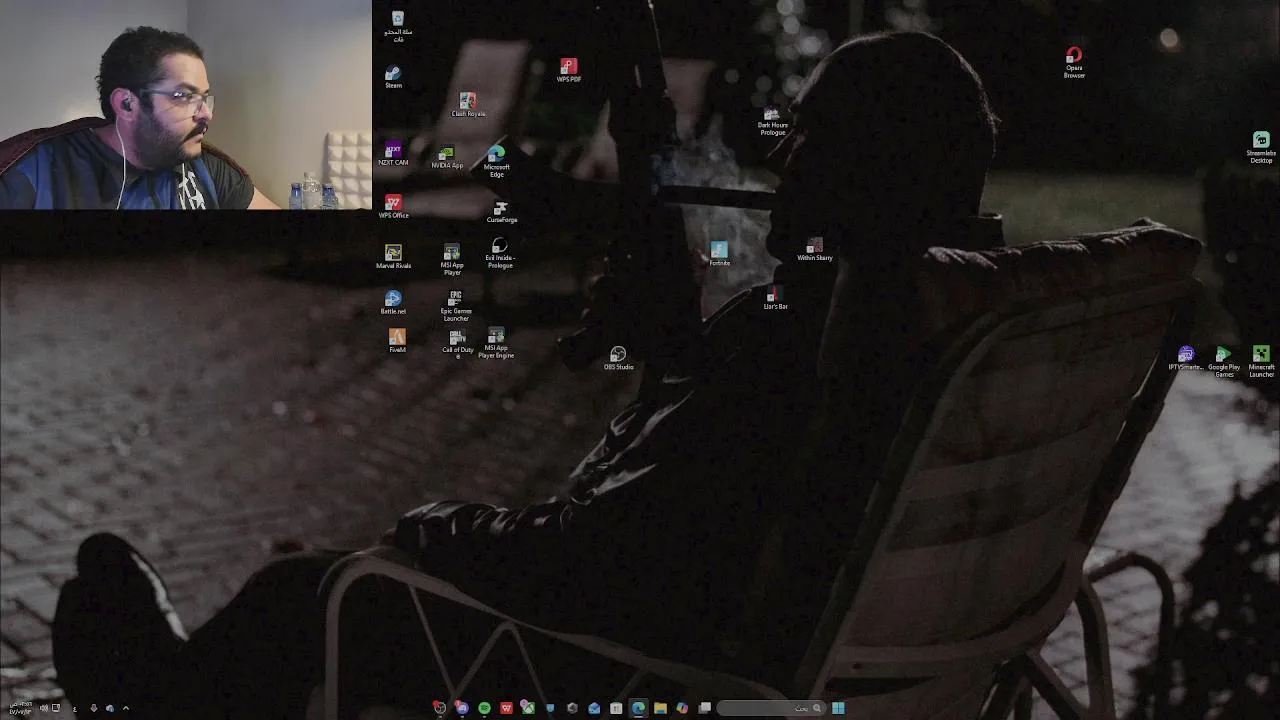Open the Windows Start menu button

point(838,708)
